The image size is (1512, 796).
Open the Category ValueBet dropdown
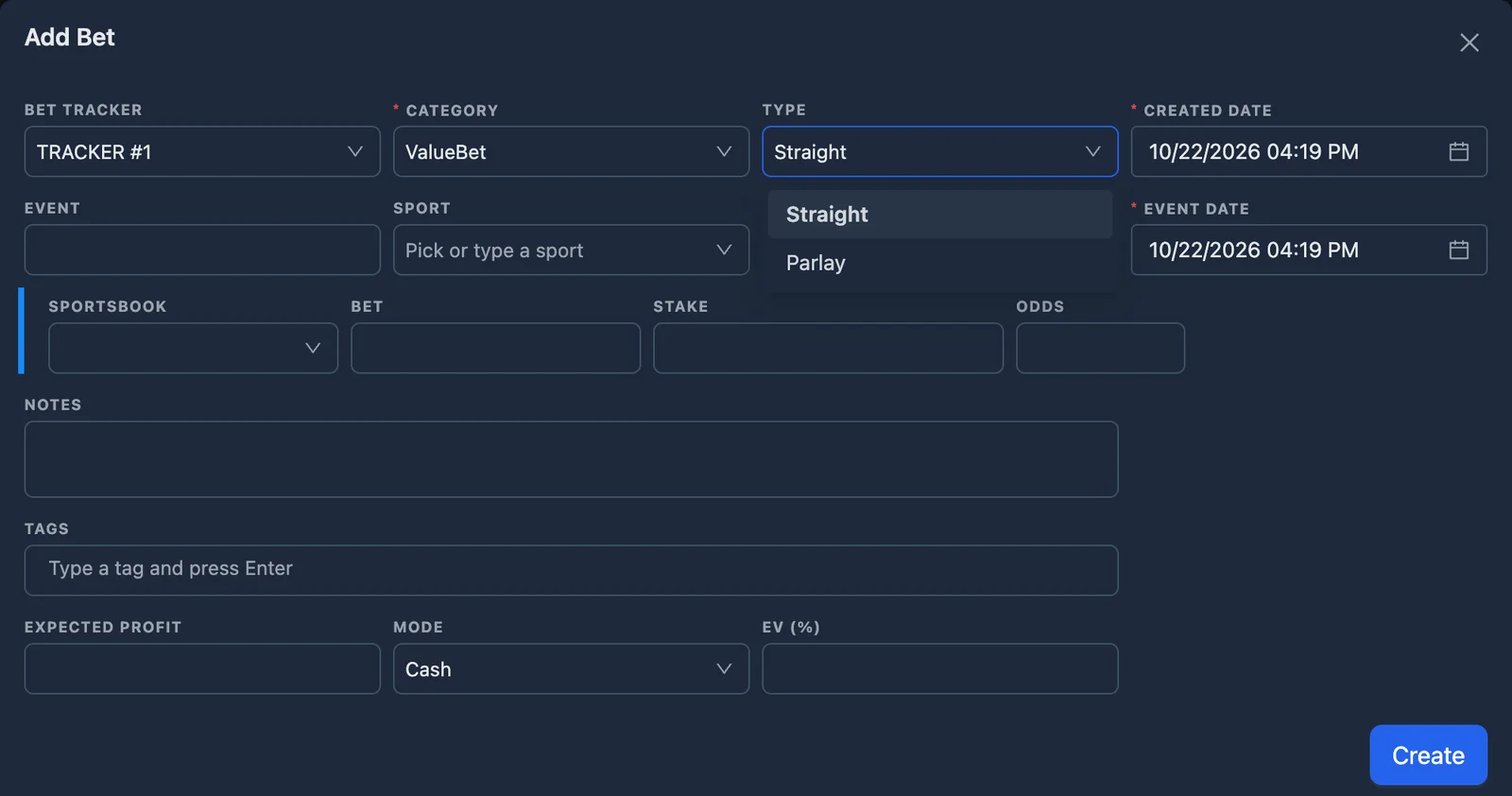tap(571, 151)
